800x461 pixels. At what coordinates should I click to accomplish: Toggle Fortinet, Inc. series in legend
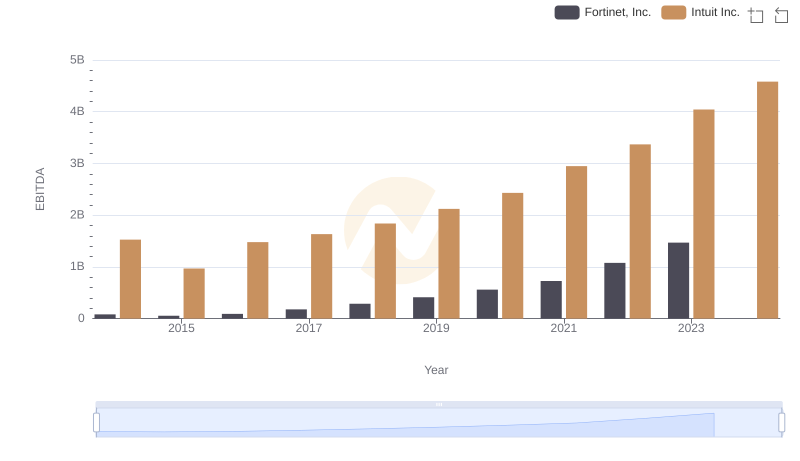point(603,12)
